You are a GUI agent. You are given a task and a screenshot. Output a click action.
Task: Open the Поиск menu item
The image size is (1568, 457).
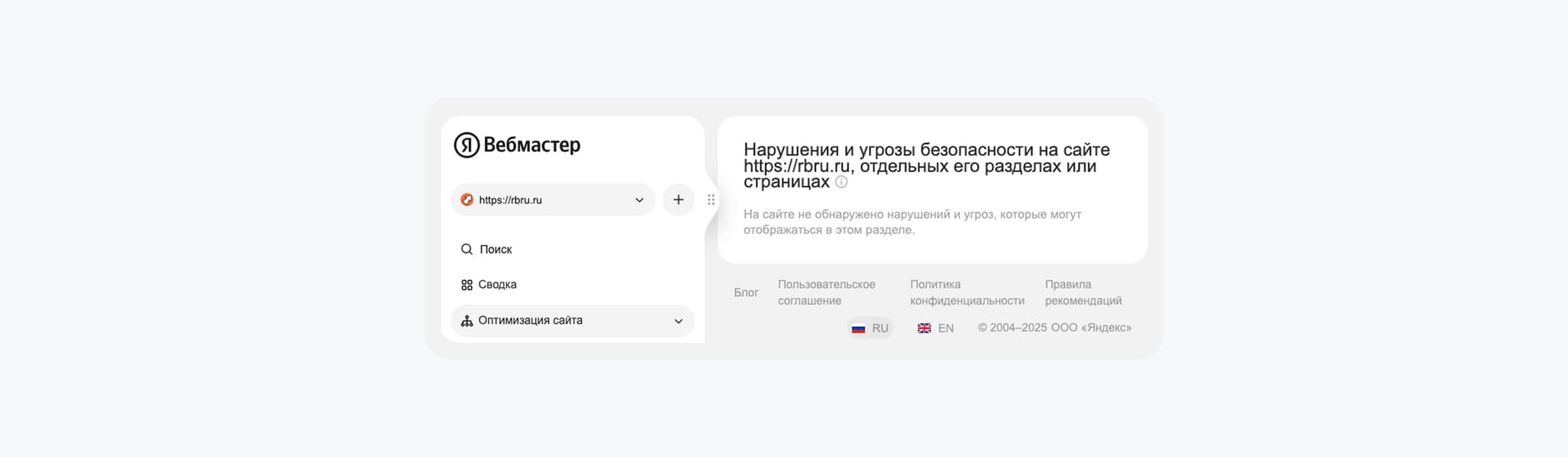click(x=496, y=250)
